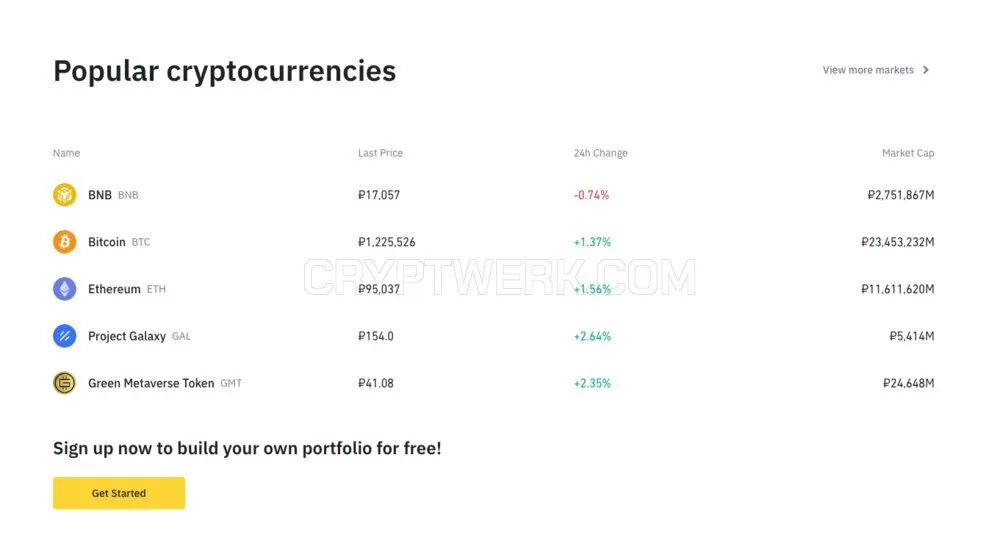Click the Market Cap column header

[x=908, y=153]
